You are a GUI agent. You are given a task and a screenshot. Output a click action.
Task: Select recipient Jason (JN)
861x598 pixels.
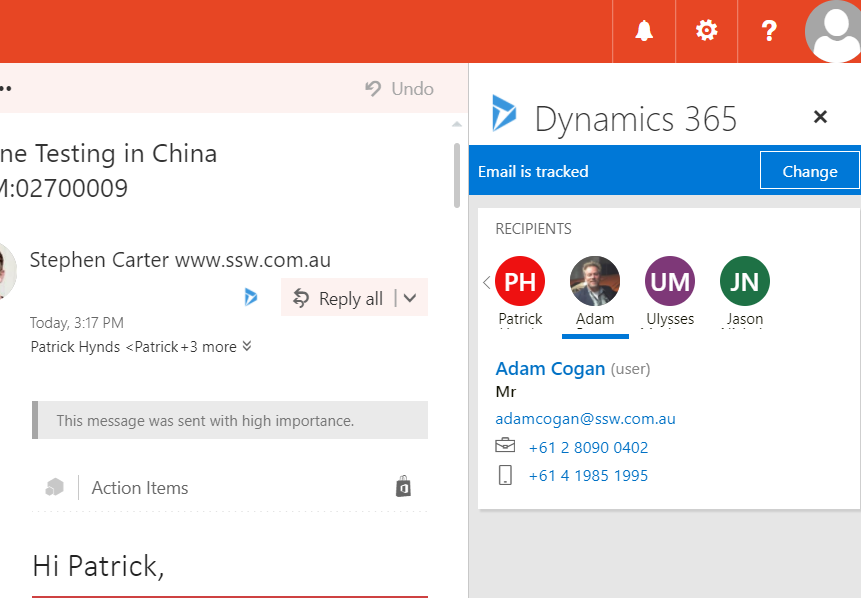pos(744,282)
